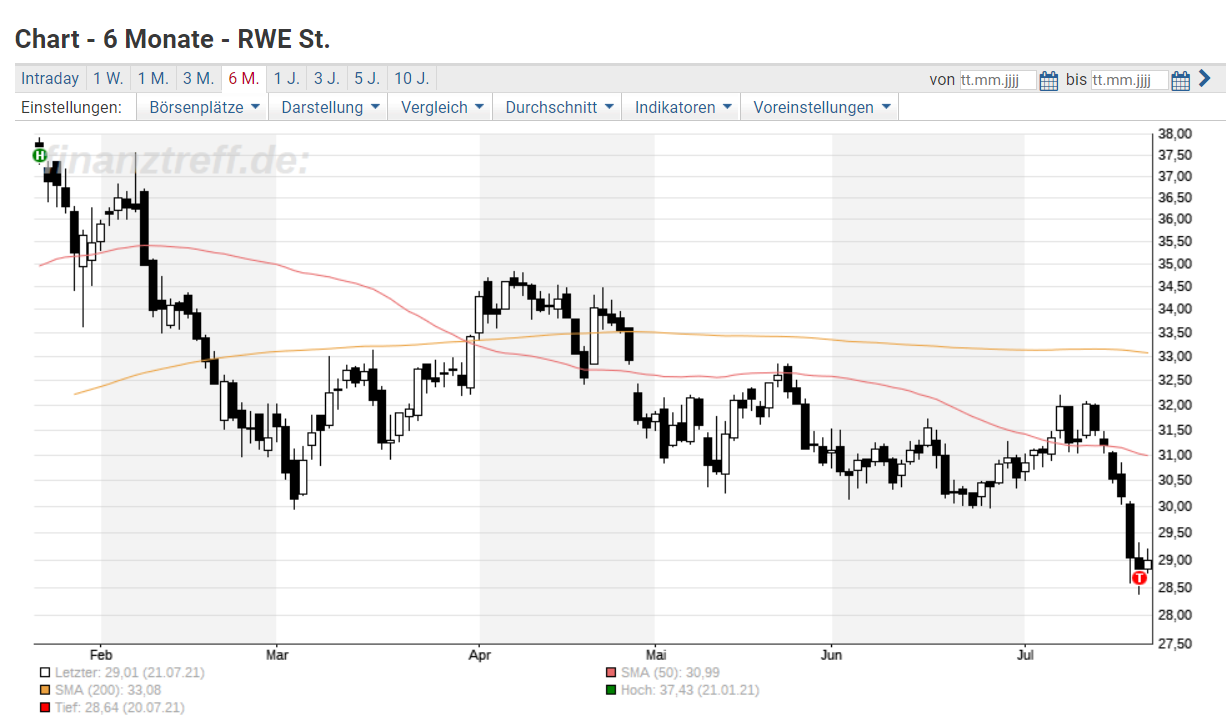
Task: Switch to the Intraday tab
Action: [x=50, y=79]
